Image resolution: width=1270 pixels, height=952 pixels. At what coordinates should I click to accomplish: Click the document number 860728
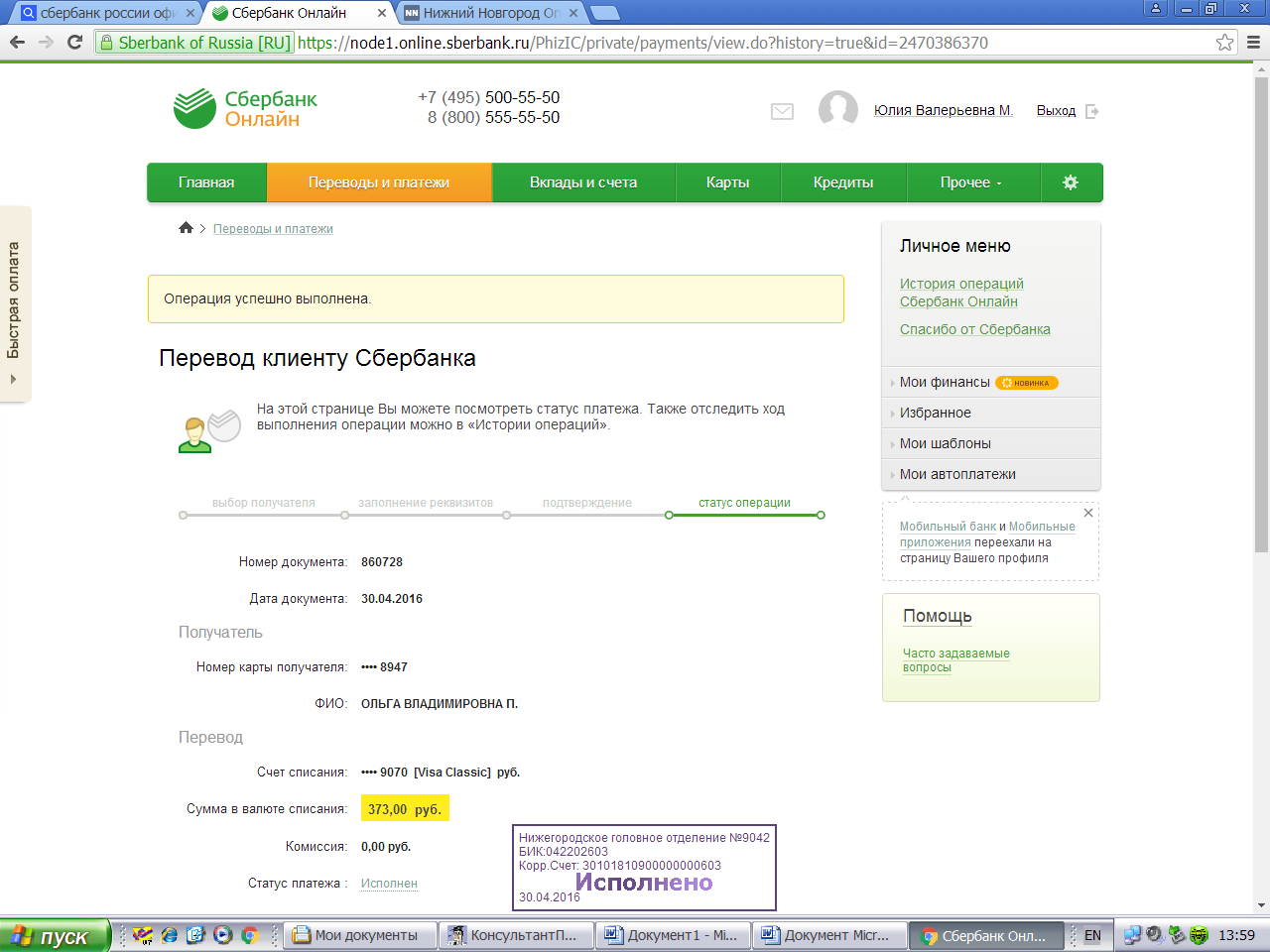tap(382, 562)
